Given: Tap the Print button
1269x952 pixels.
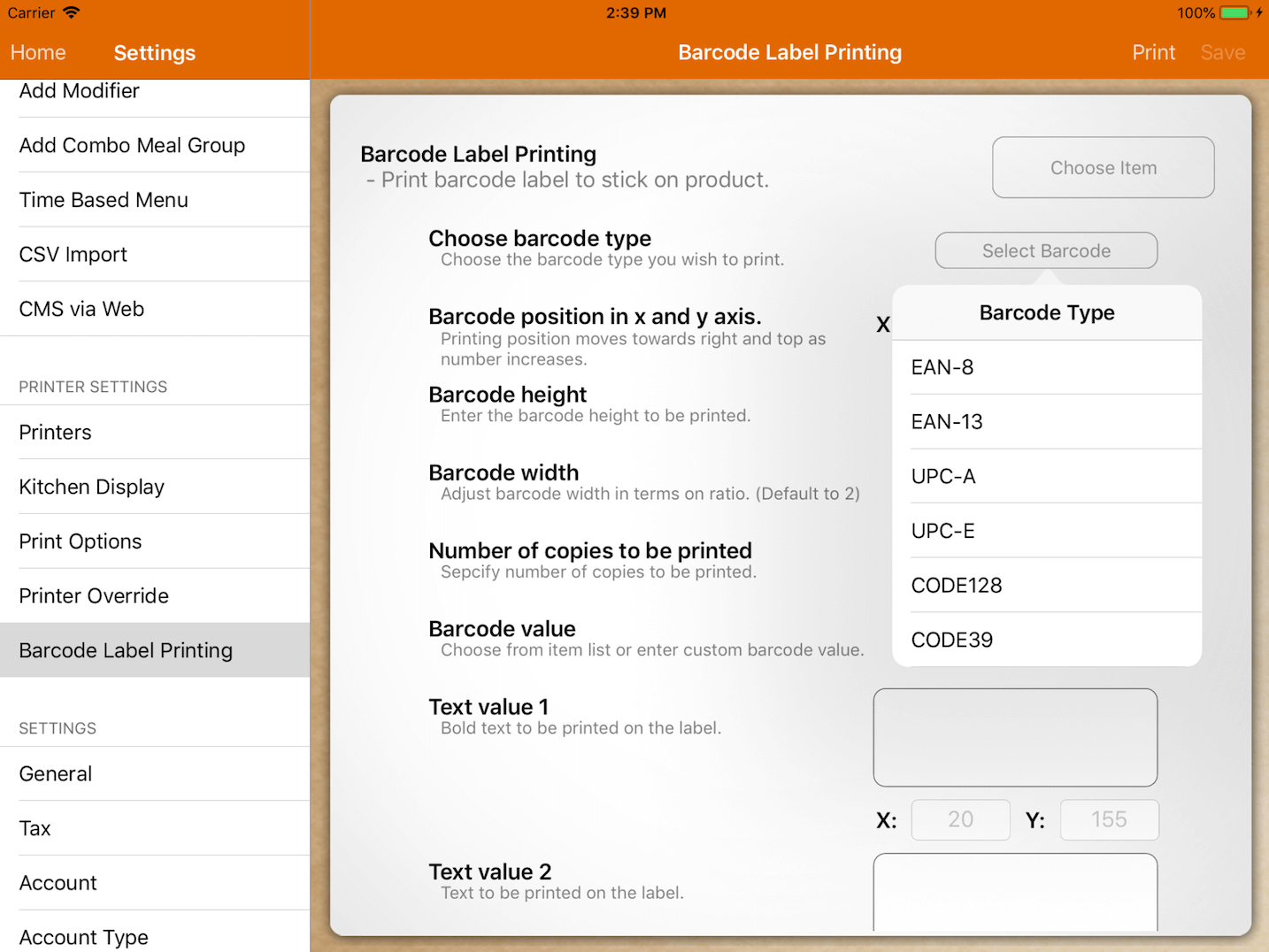Looking at the screenshot, I should [1153, 53].
